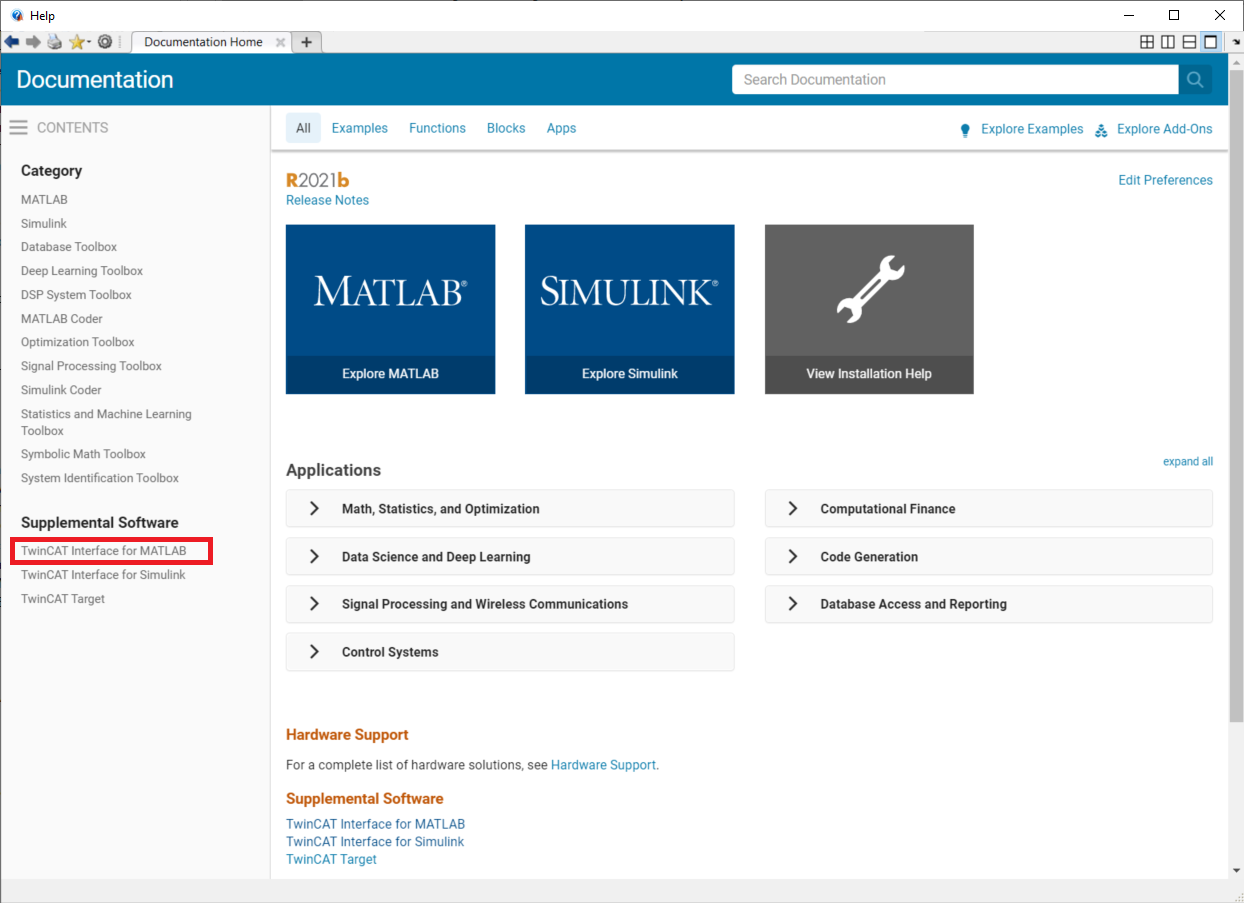1244x903 pixels.
Task: Open a new tab with the plus button
Action: 307,42
